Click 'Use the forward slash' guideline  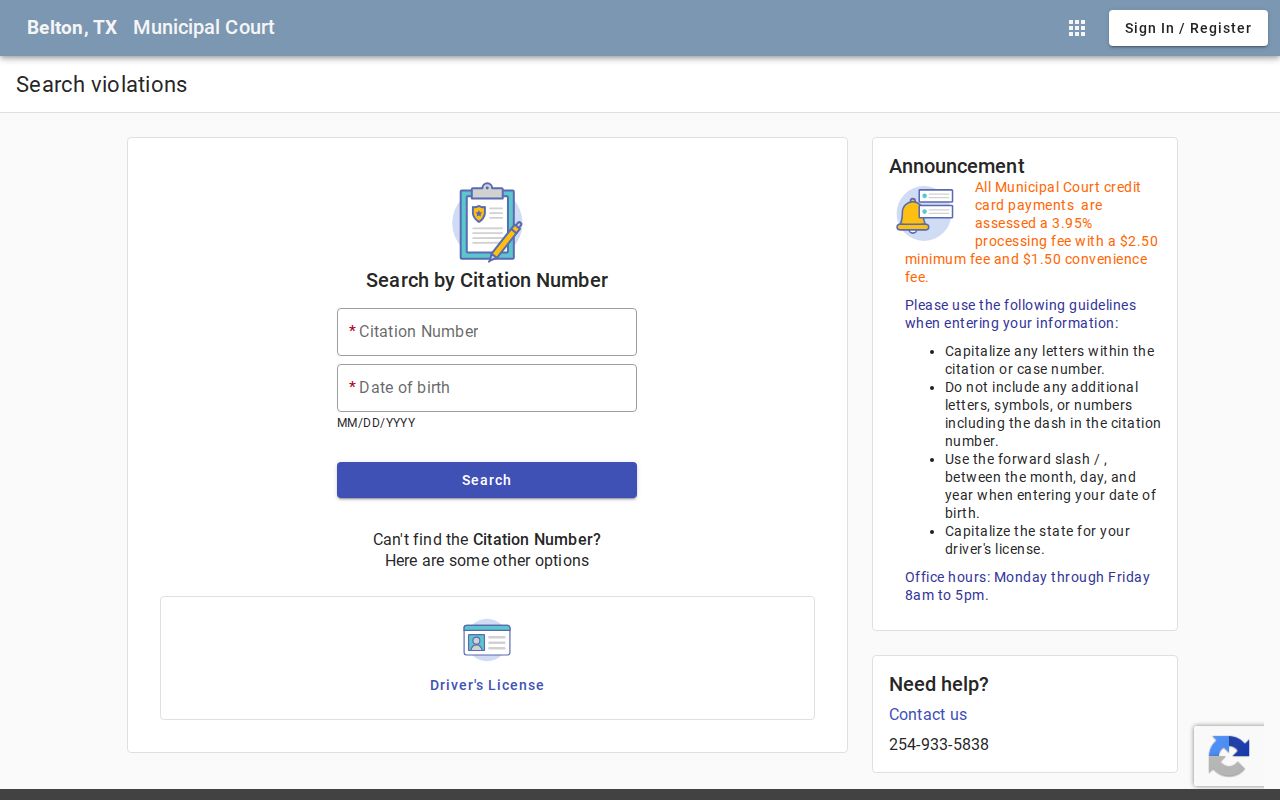click(1050, 486)
